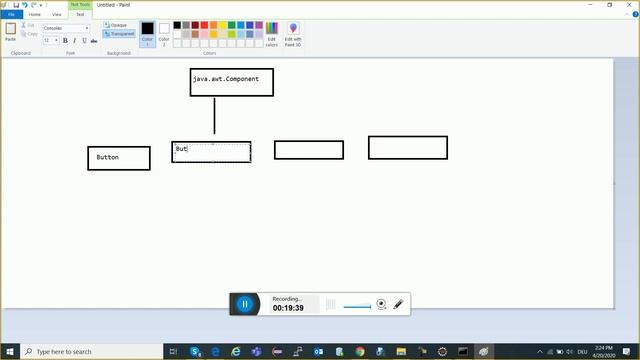The width and height of the screenshot is (640, 360).
Task: Toggle Italic text formatting
Action: [75, 40]
